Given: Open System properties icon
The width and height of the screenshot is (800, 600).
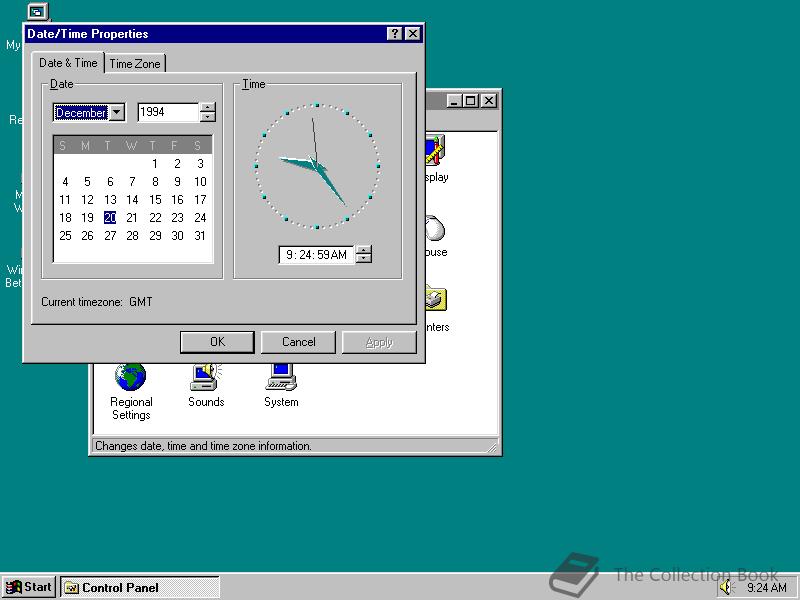Looking at the screenshot, I should click(280, 378).
